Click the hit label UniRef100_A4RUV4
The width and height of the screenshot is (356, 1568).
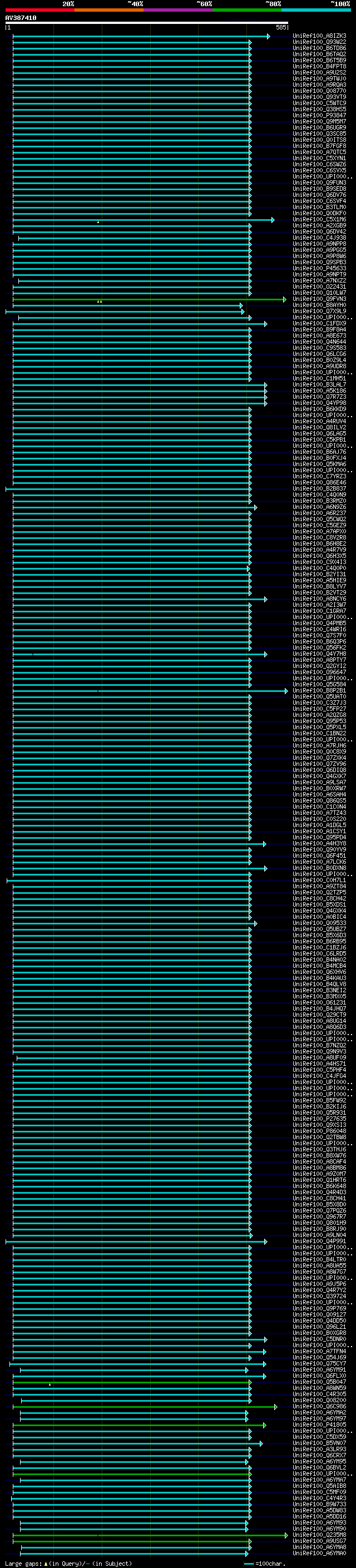(319, 422)
